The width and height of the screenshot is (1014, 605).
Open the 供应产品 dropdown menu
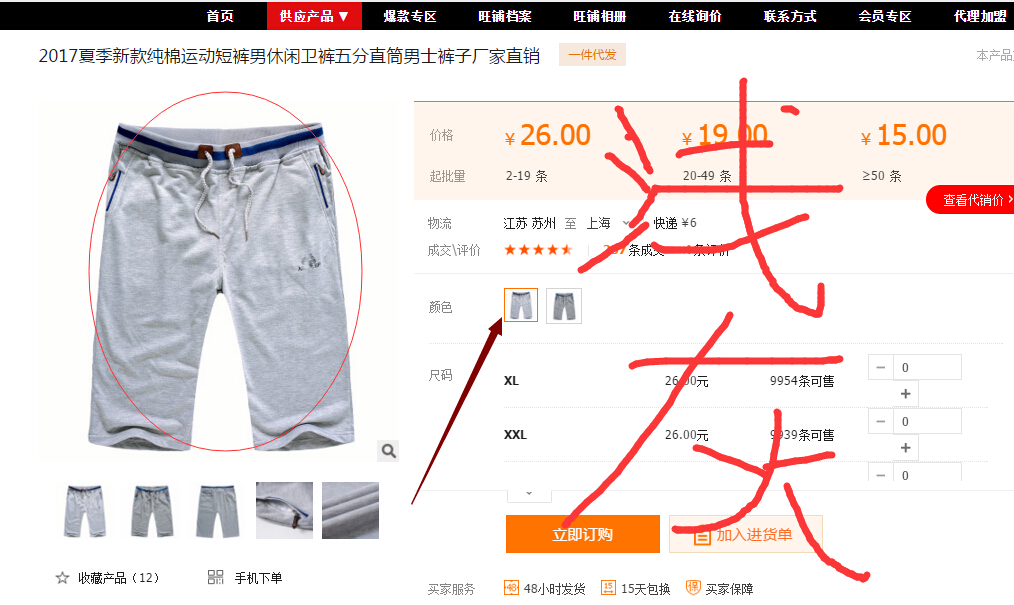coord(314,16)
